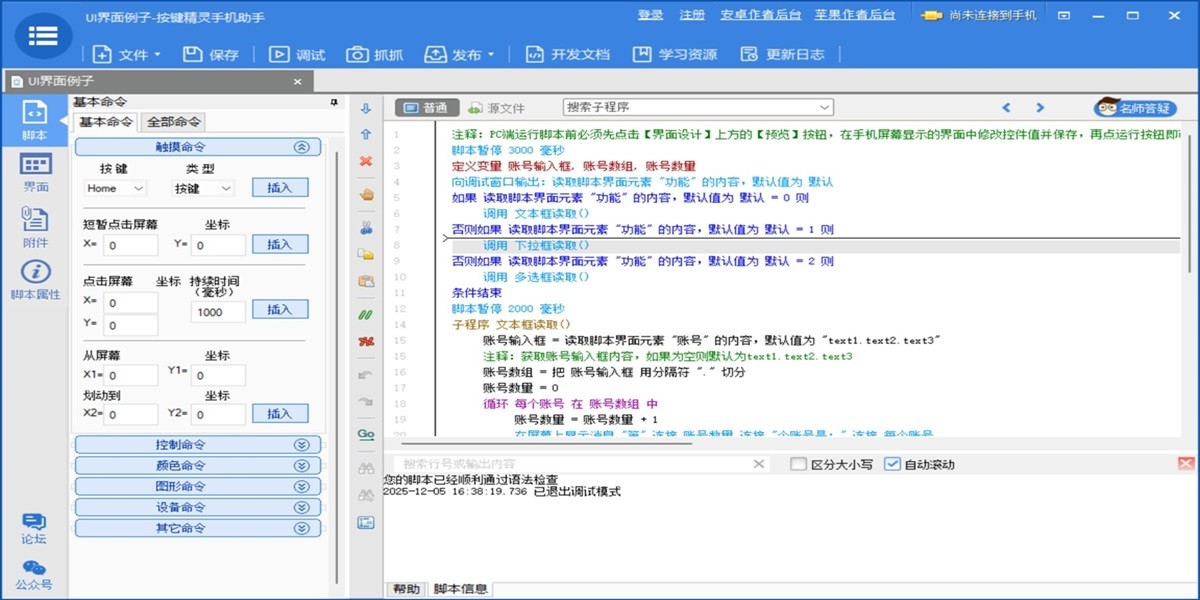This screenshot has width=1200, height=600.
Task: Save the script with 保存
Action: [x=211, y=55]
